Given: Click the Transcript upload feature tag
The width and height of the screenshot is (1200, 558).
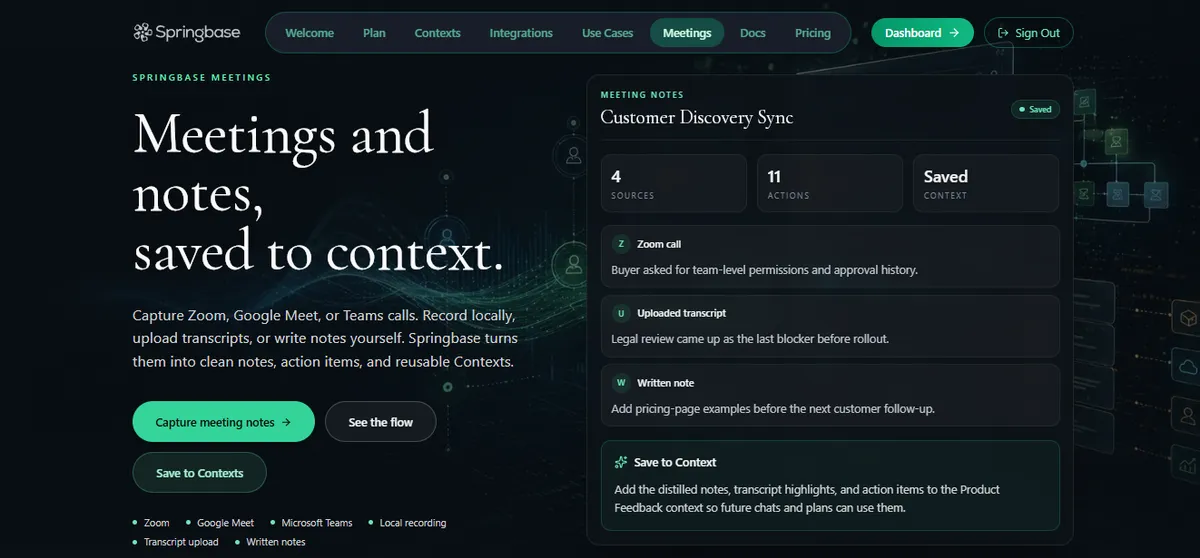Looking at the screenshot, I should point(175,542).
